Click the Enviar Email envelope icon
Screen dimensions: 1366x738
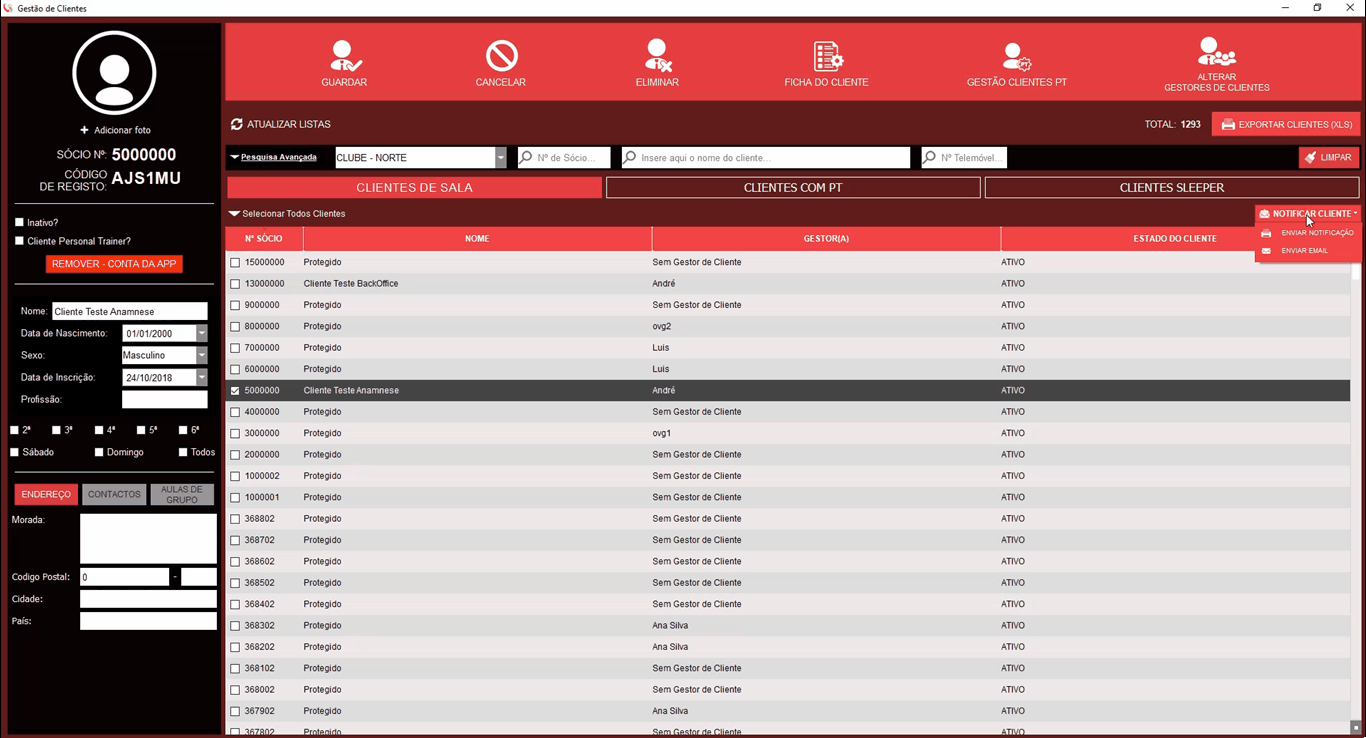click(1266, 251)
